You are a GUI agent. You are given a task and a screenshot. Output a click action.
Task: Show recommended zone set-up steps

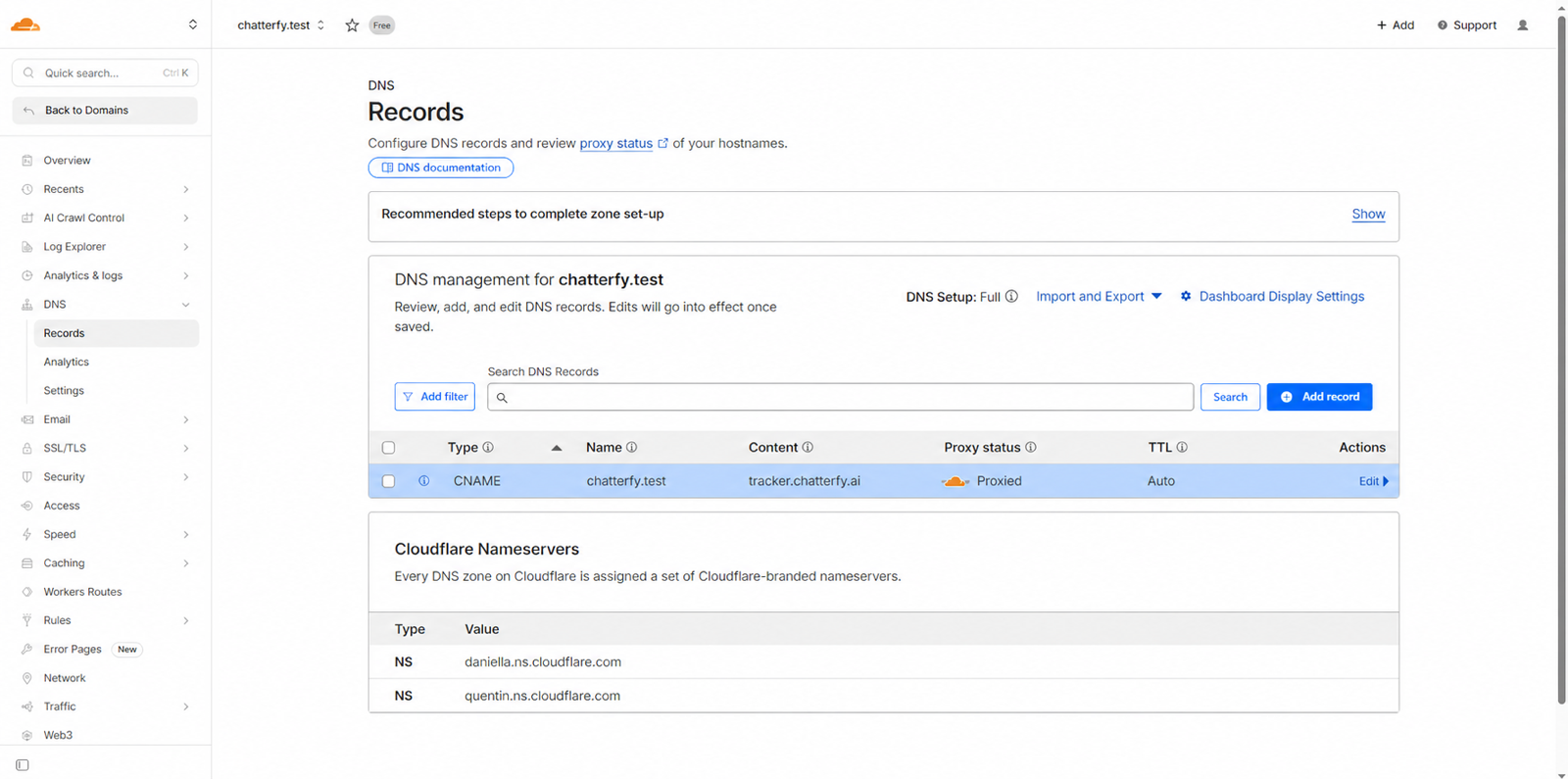[x=1368, y=215]
